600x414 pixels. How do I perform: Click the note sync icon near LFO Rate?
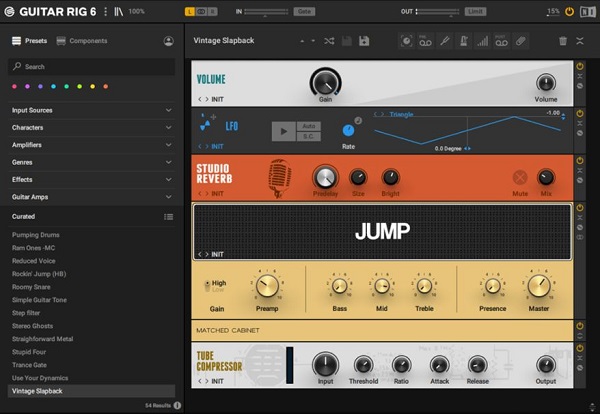pyautogui.click(x=358, y=121)
